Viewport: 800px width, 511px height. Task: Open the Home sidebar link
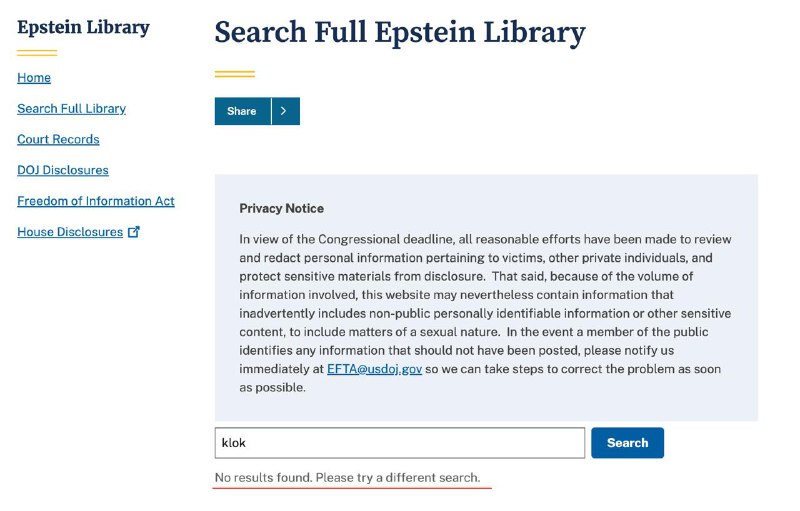pyautogui.click(x=34, y=78)
